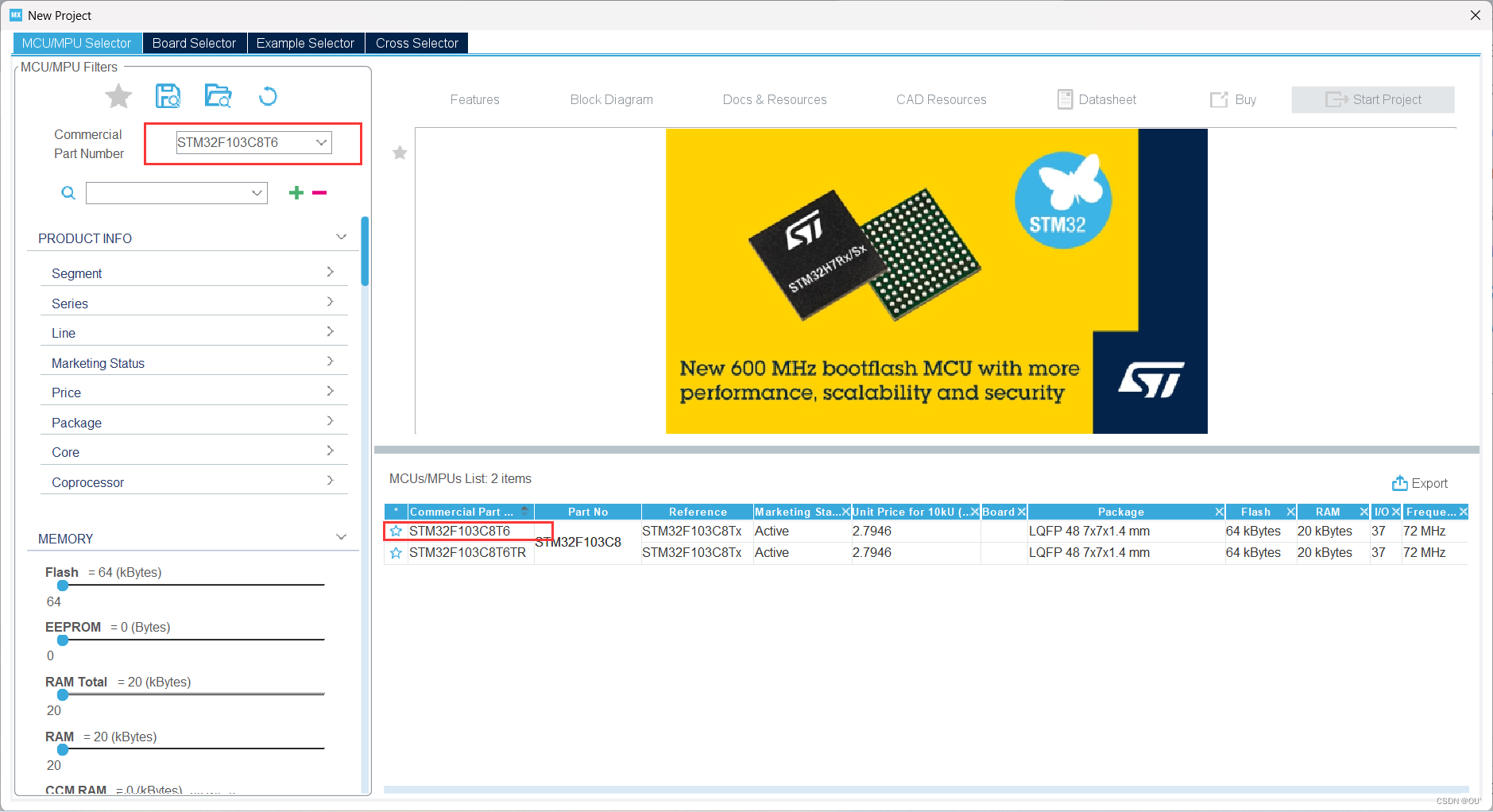Remove a filter with the pink minus icon
1493x812 pixels.
[319, 192]
